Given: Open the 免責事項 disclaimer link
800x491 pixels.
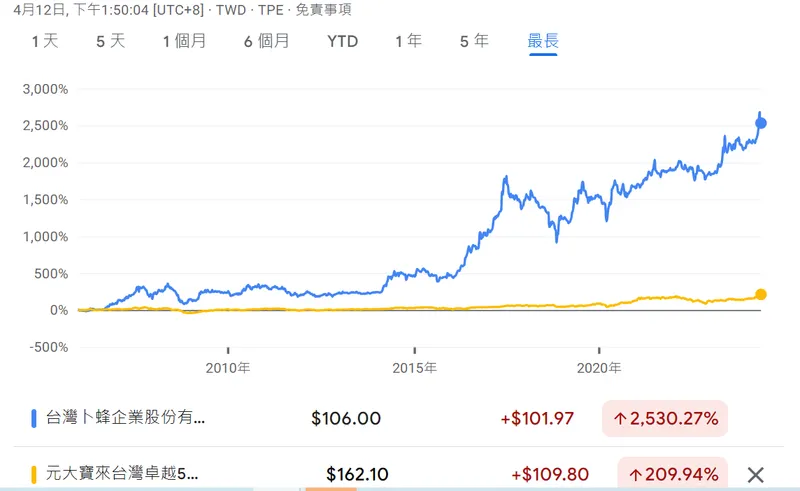Looking at the screenshot, I should click(330, 8).
